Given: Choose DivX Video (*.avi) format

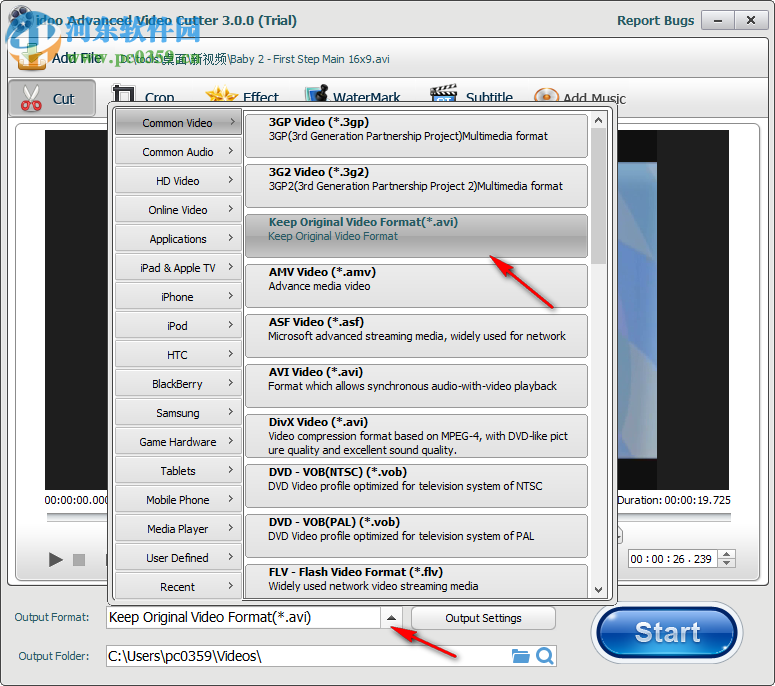Looking at the screenshot, I should (416, 435).
